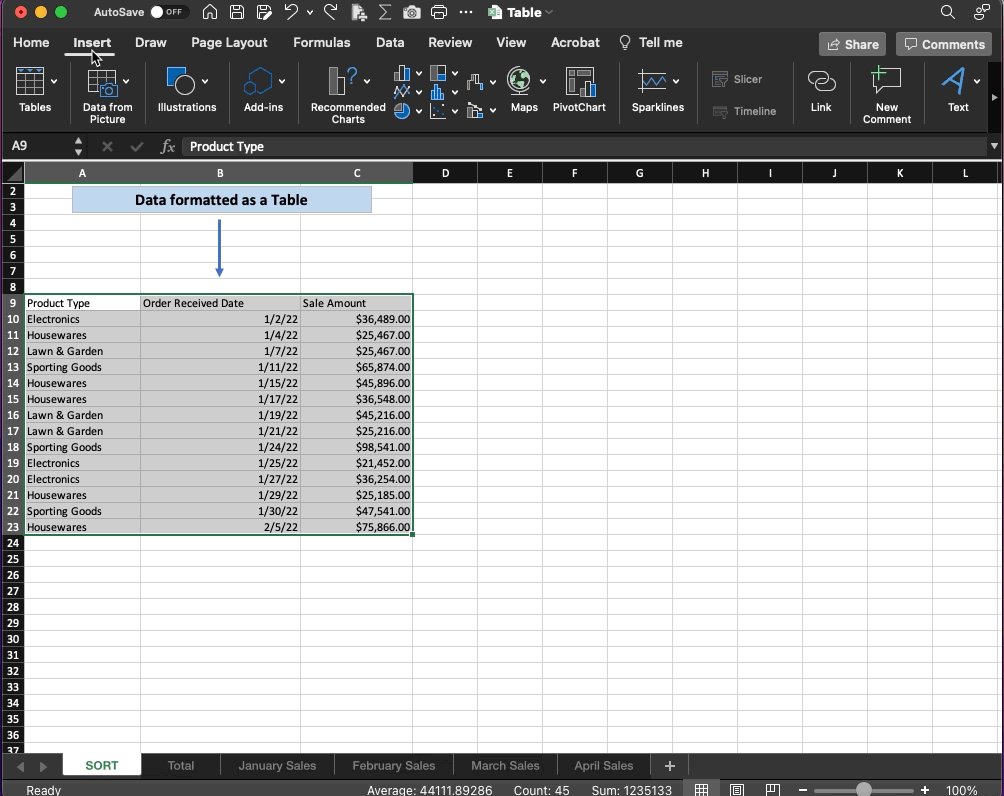Open Recommended Charts

[348, 95]
